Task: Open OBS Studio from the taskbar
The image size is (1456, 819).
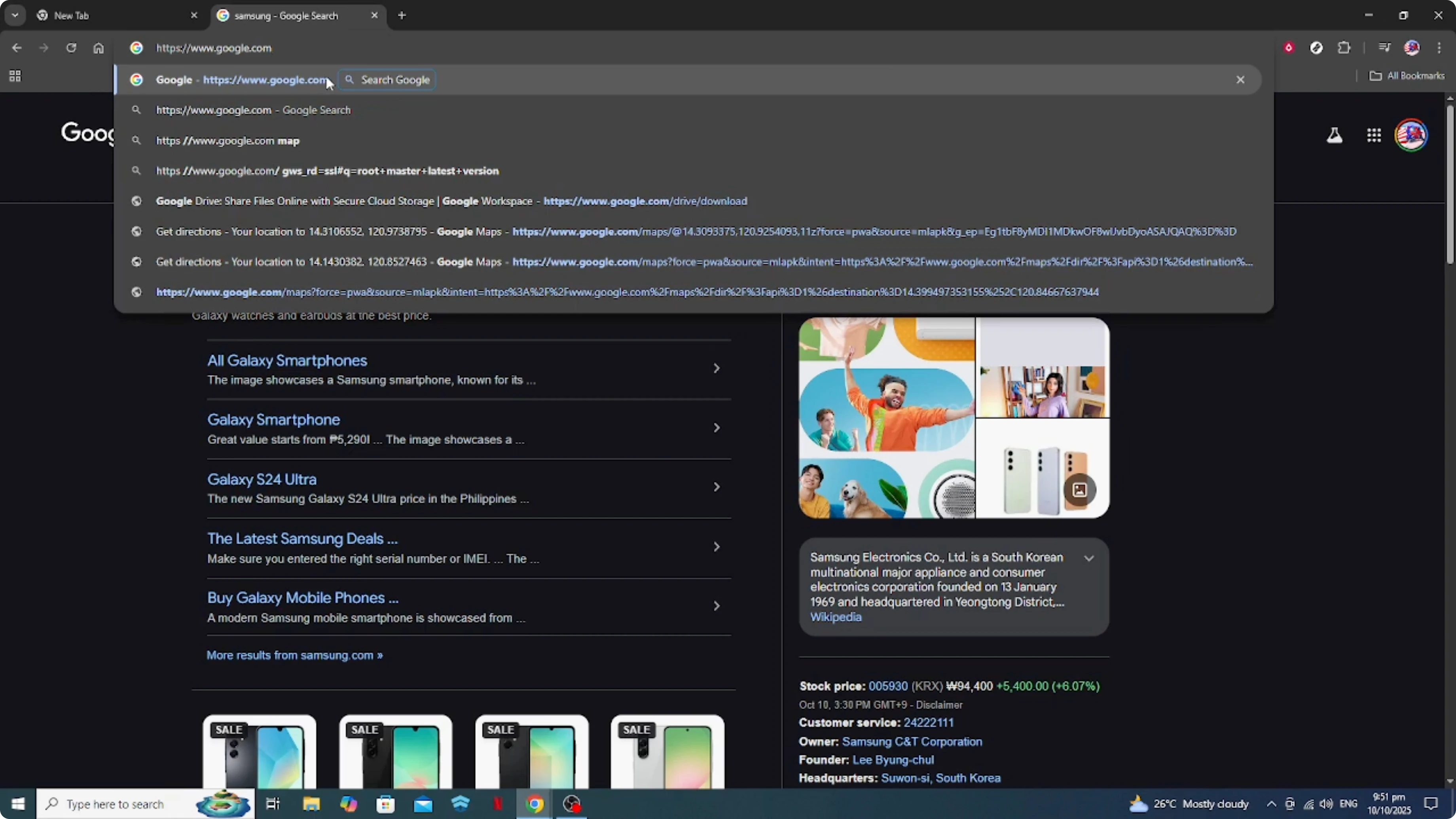Action: tap(571, 804)
